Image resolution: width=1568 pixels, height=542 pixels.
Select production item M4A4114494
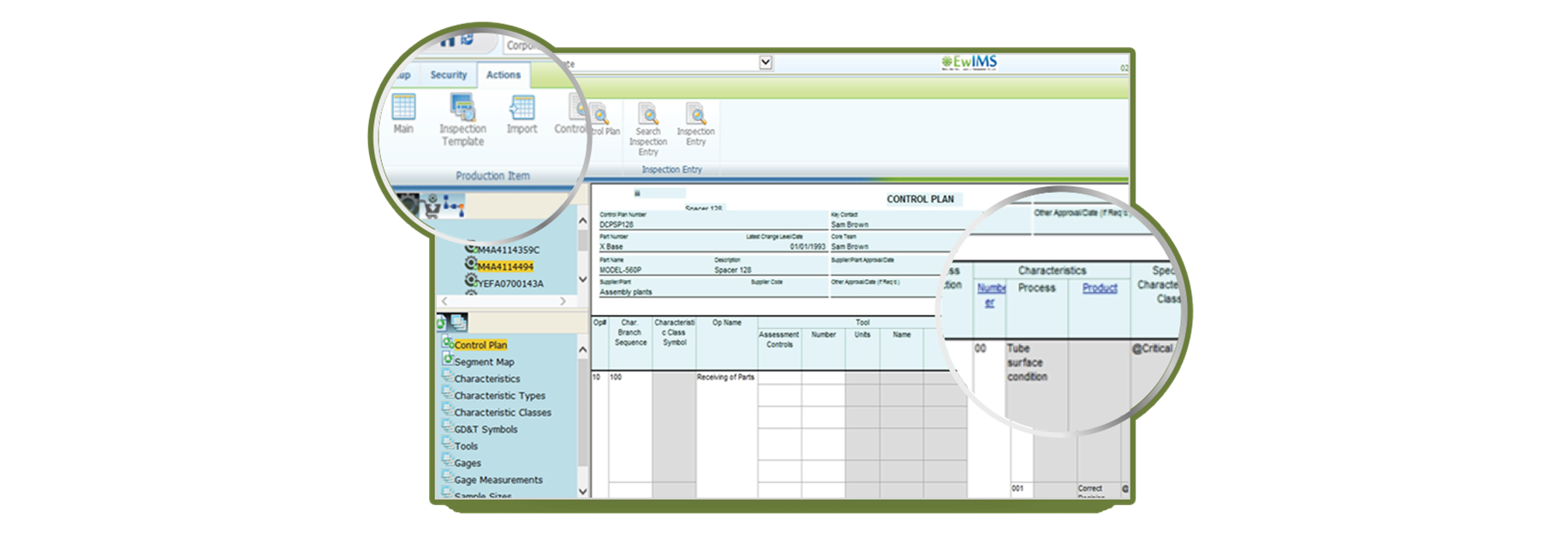pos(505,267)
